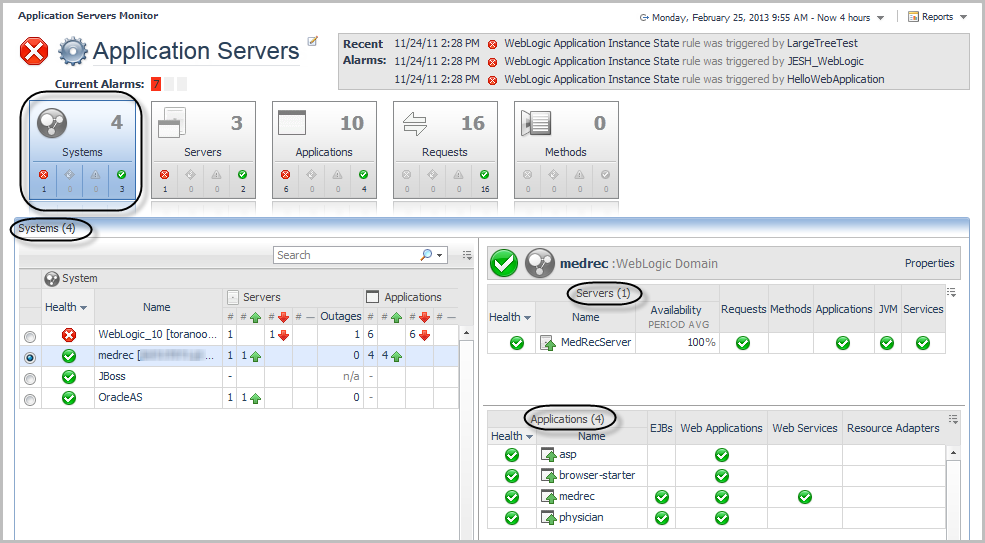Collapse the Servers column group in systems table
985x543 pixels.
[x=232, y=297]
